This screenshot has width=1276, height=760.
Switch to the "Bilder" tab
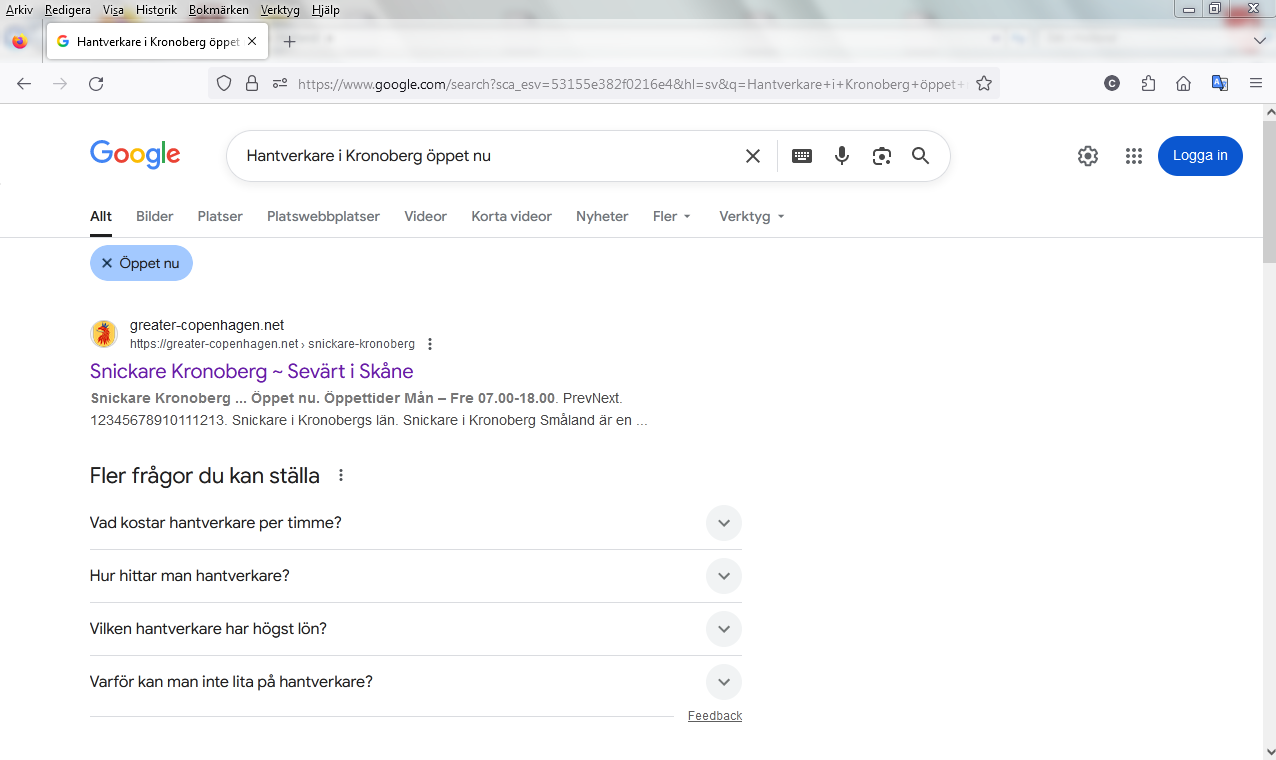(154, 216)
